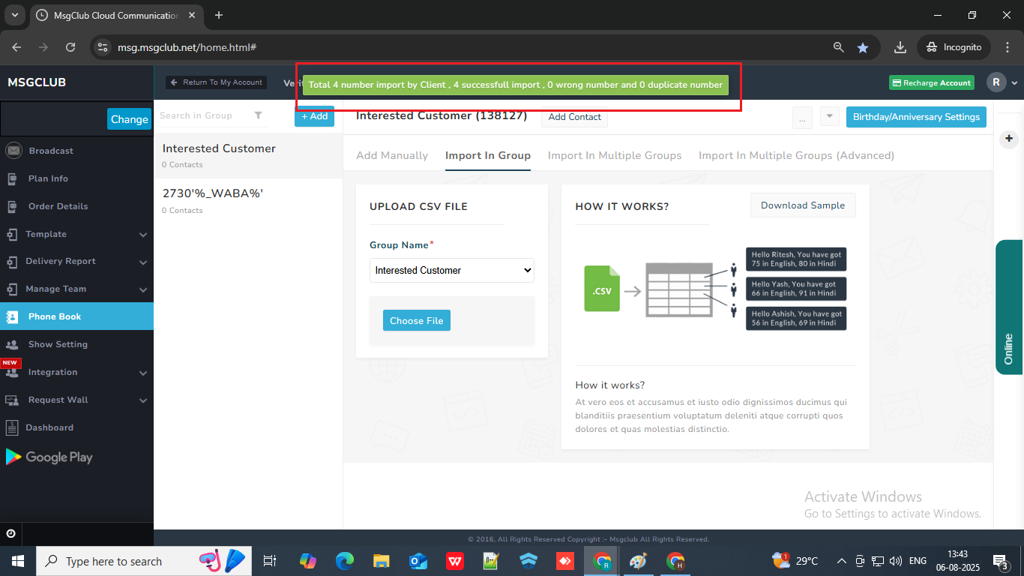Open the Windows Start menu
The image size is (1024, 576).
(18, 561)
